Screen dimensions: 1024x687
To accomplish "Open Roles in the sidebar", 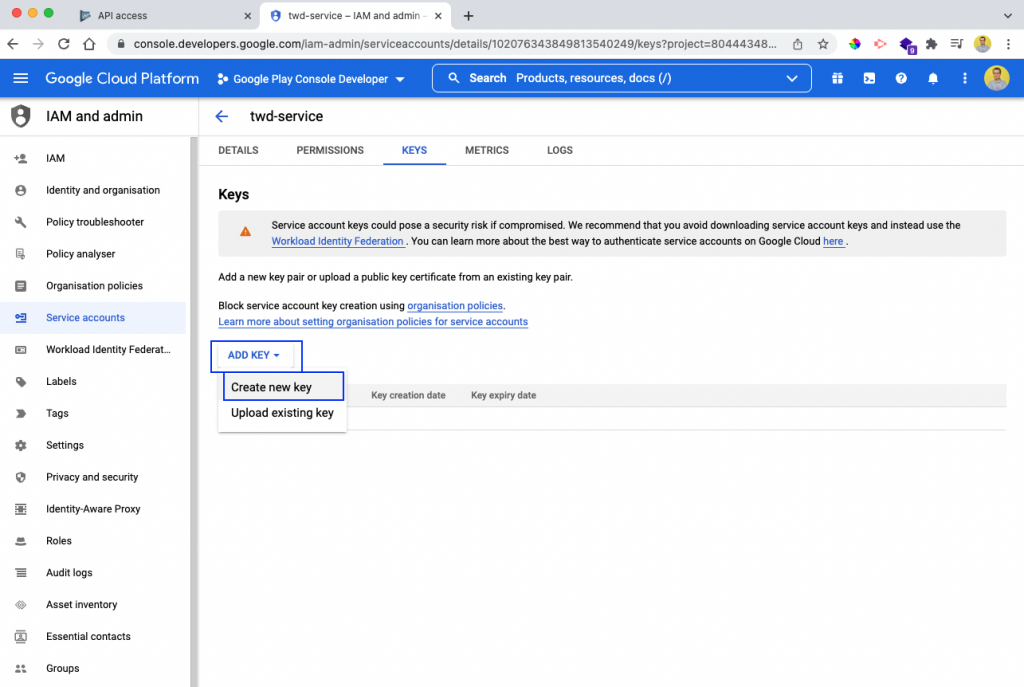I will point(93,541).
